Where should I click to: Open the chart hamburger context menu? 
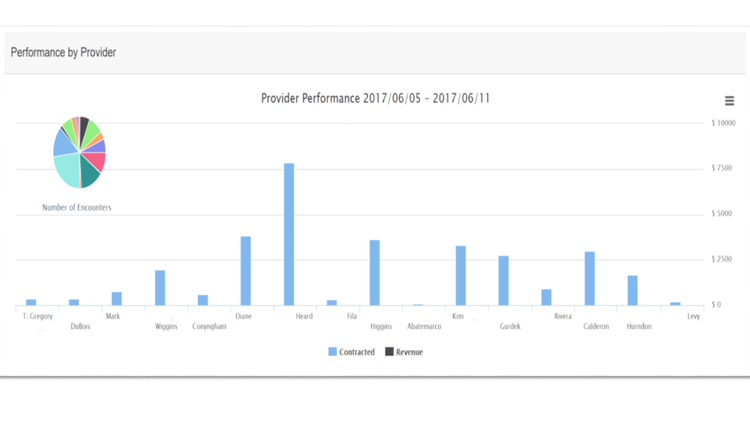point(729,101)
